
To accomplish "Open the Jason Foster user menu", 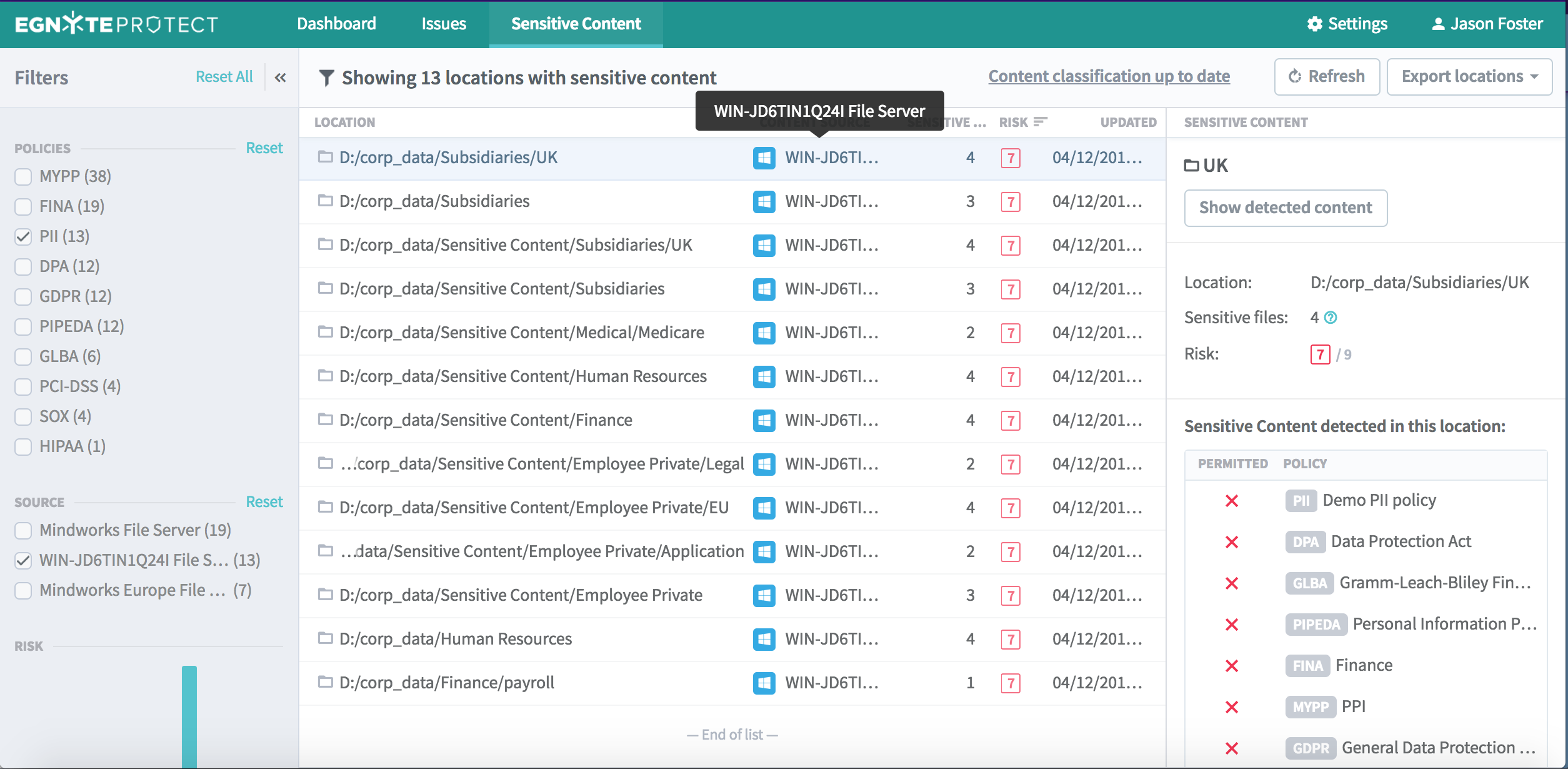I will [x=1487, y=24].
